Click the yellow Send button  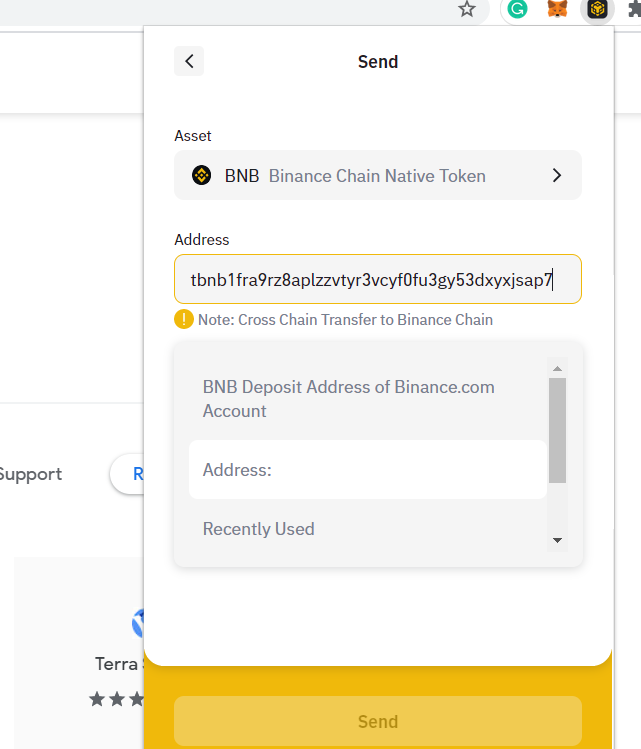pyautogui.click(x=378, y=721)
